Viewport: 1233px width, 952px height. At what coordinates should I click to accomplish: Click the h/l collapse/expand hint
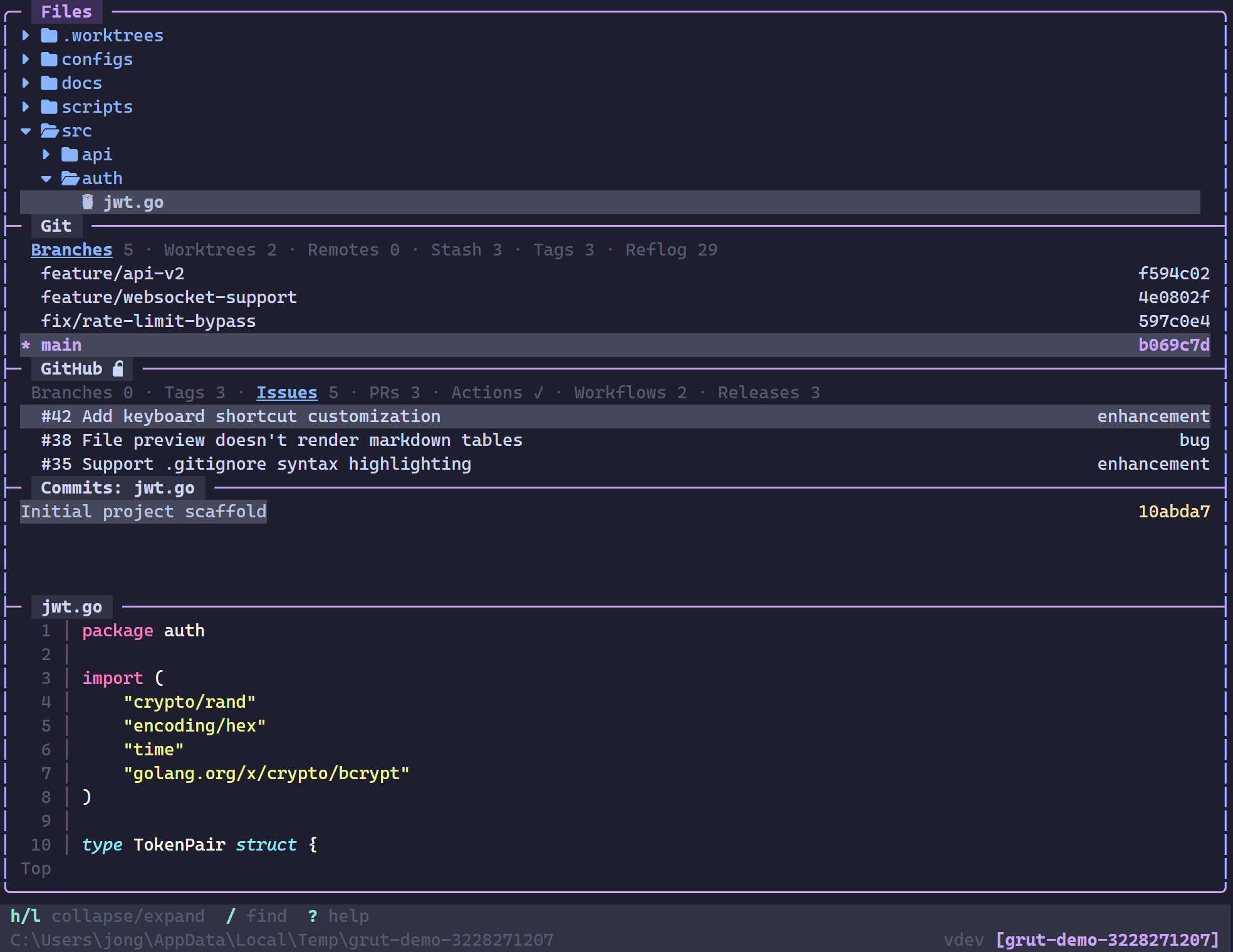107,916
